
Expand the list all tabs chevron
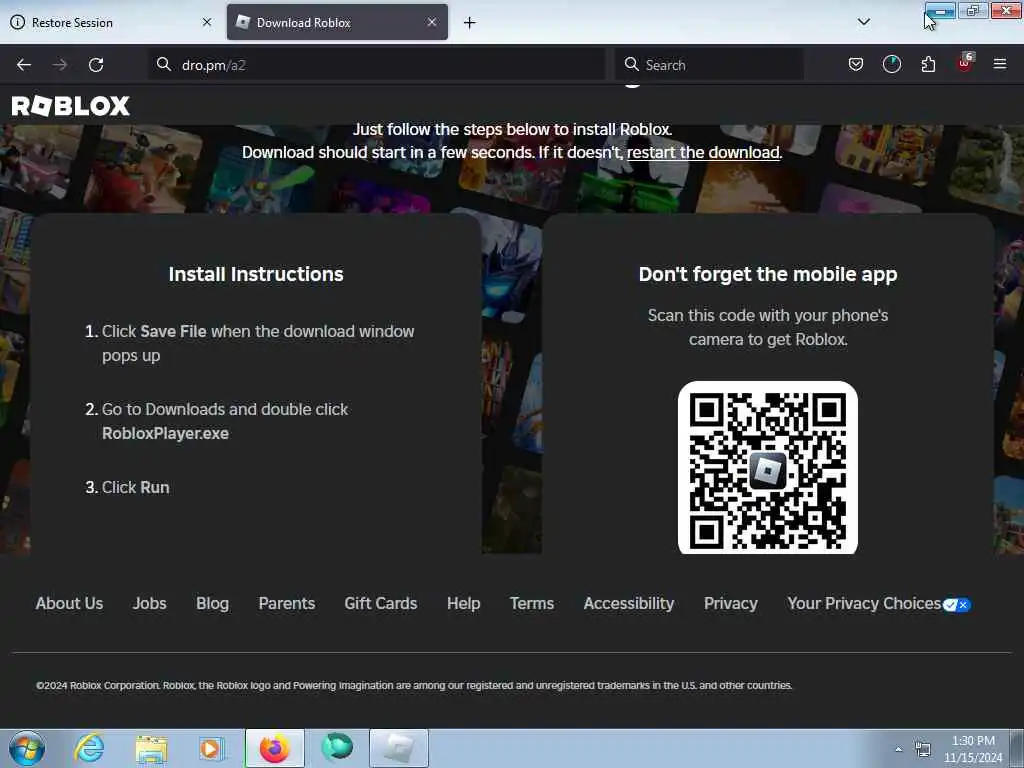pos(863,22)
